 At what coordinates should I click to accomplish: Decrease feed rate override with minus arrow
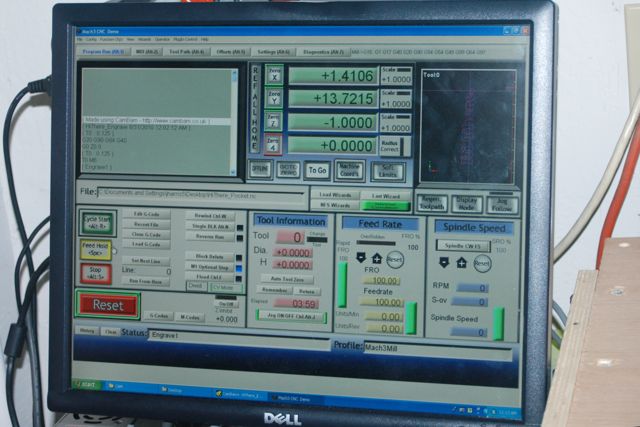click(x=361, y=258)
